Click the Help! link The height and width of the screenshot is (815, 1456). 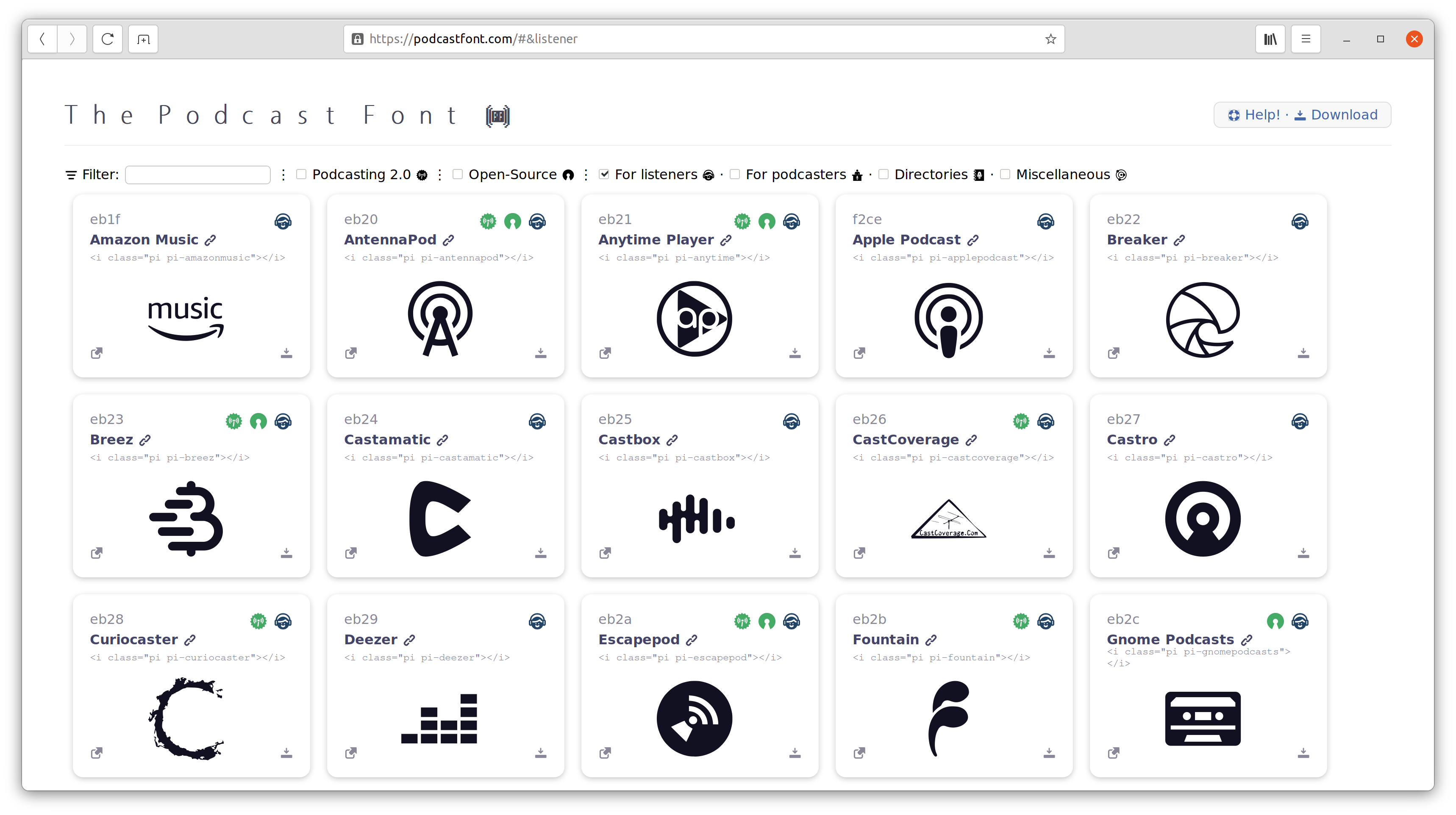(x=1256, y=115)
